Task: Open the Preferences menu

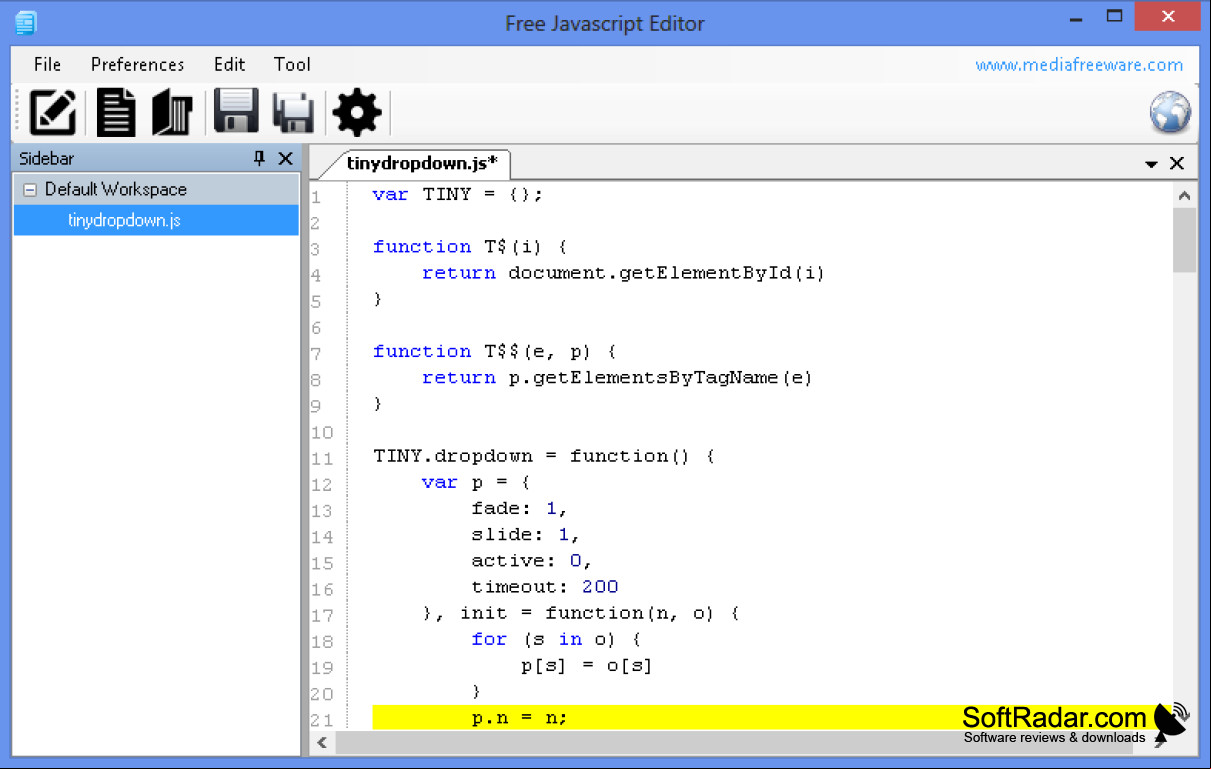Action: click(x=137, y=64)
